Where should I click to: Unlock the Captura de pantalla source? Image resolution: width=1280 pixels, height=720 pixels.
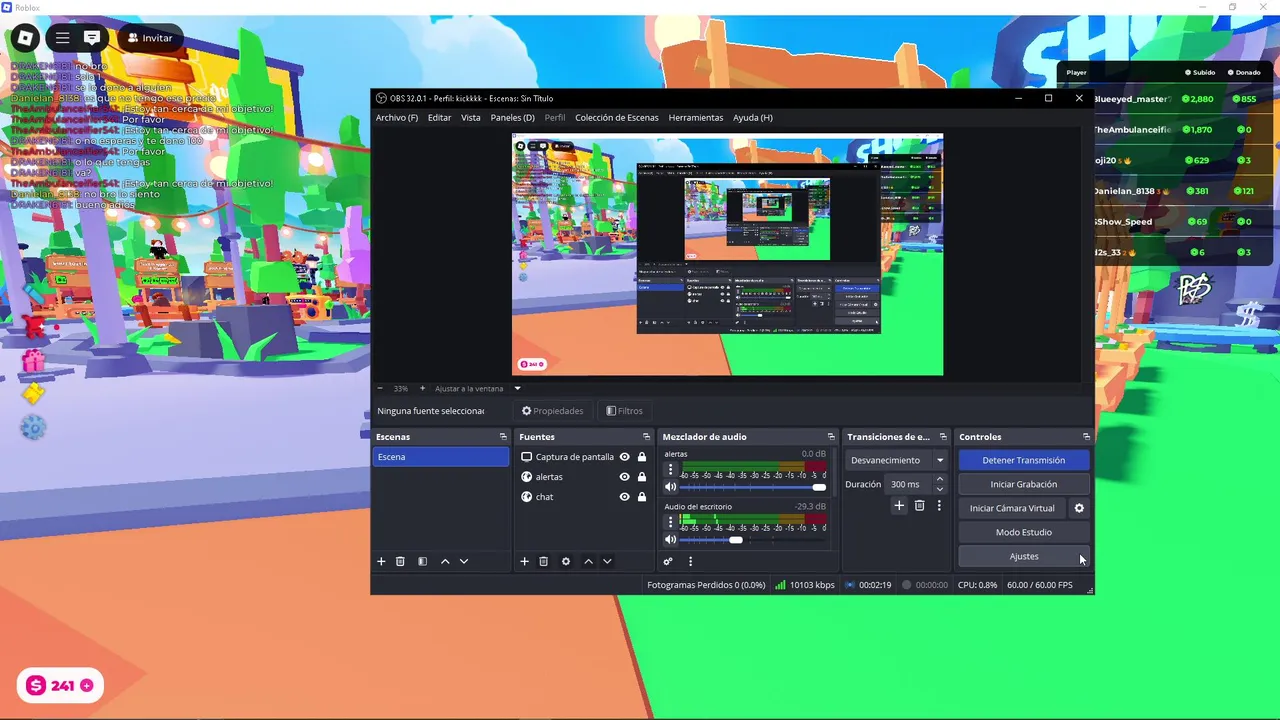tap(642, 457)
